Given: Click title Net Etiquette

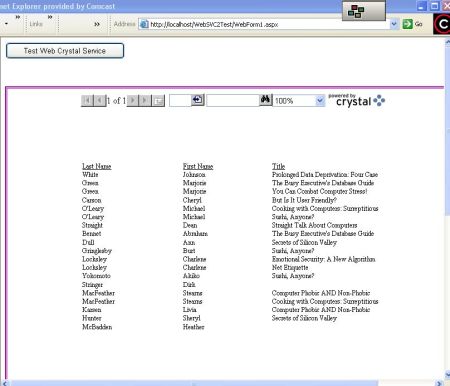Looking at the screenshot, I should (x=290, y=268).
